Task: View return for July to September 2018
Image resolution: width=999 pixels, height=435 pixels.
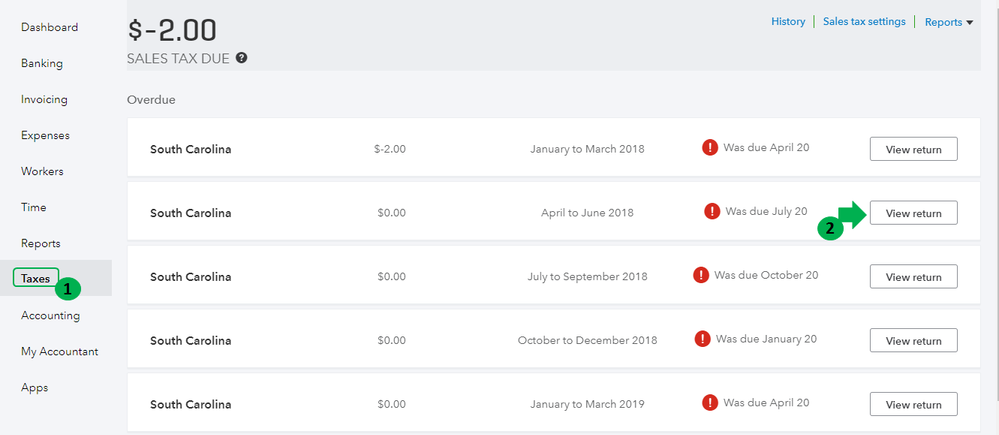Action: 913,277
